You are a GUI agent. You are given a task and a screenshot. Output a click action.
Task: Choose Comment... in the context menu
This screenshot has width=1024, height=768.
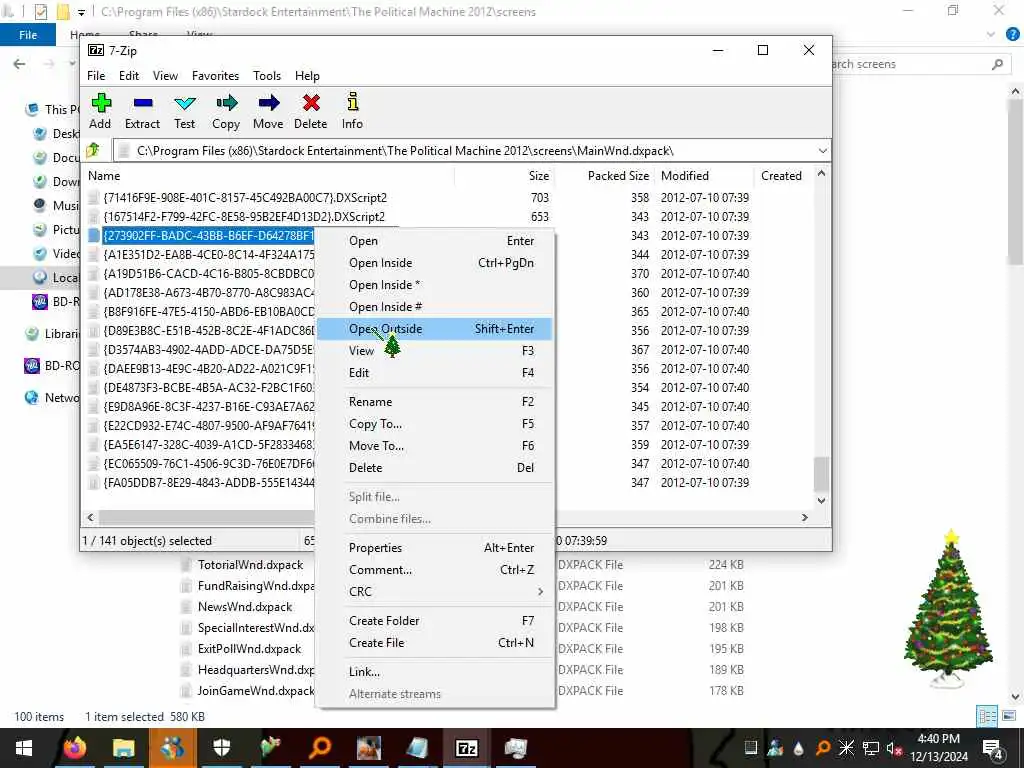pyautogui.click(x=434, y=569)
